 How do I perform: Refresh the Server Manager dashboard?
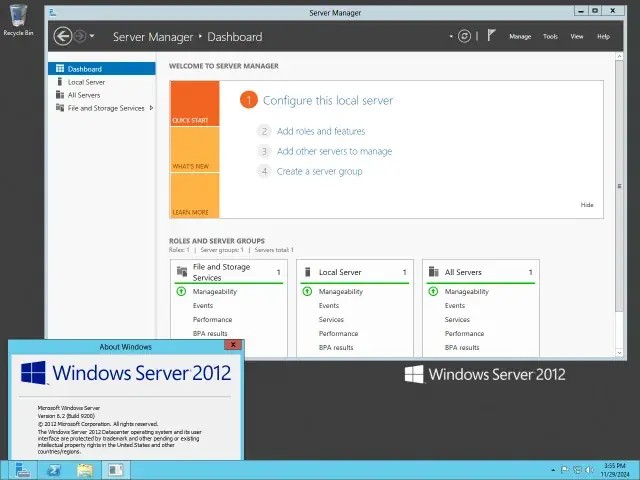point(464,36)
